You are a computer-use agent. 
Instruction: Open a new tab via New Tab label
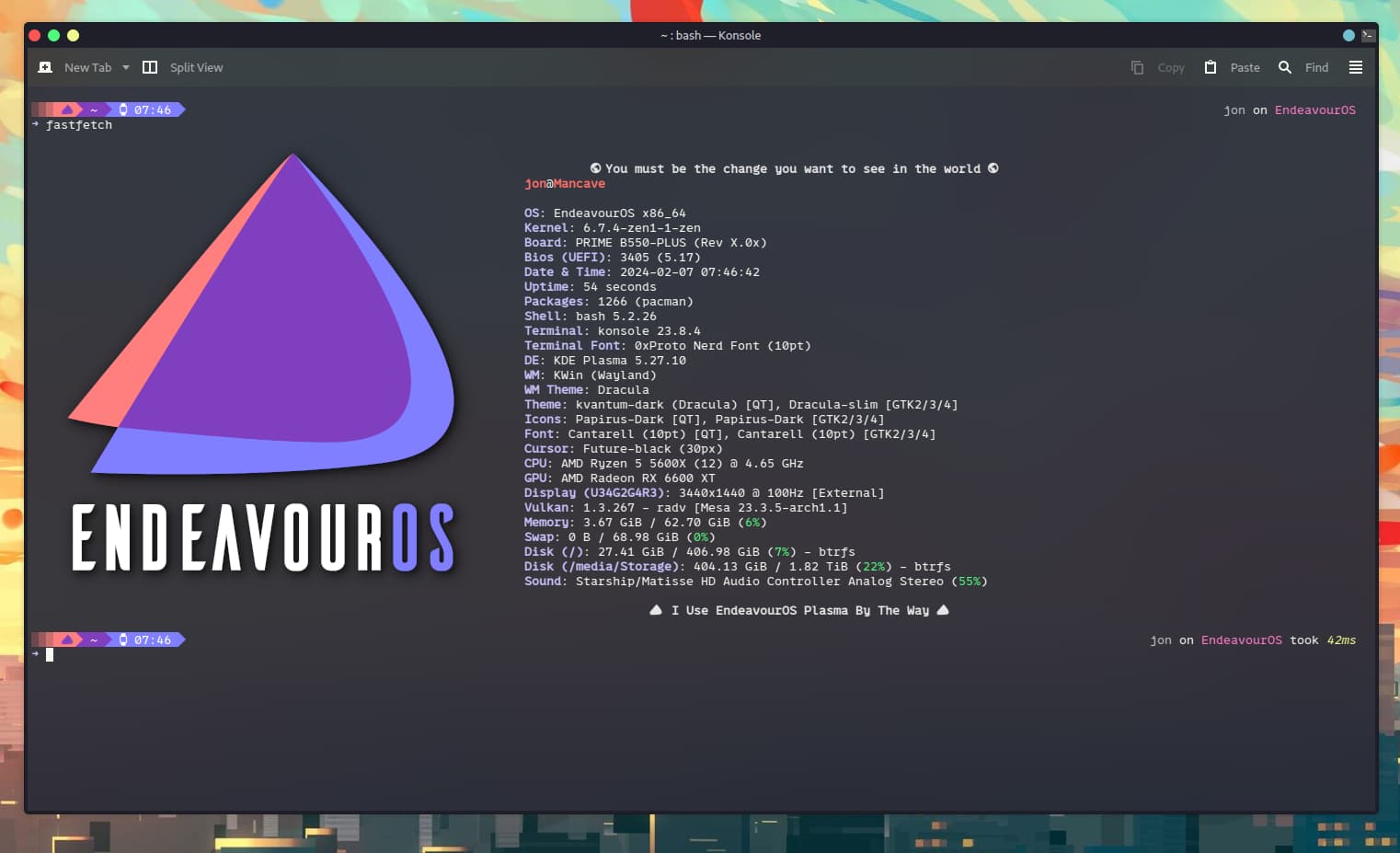87,67
